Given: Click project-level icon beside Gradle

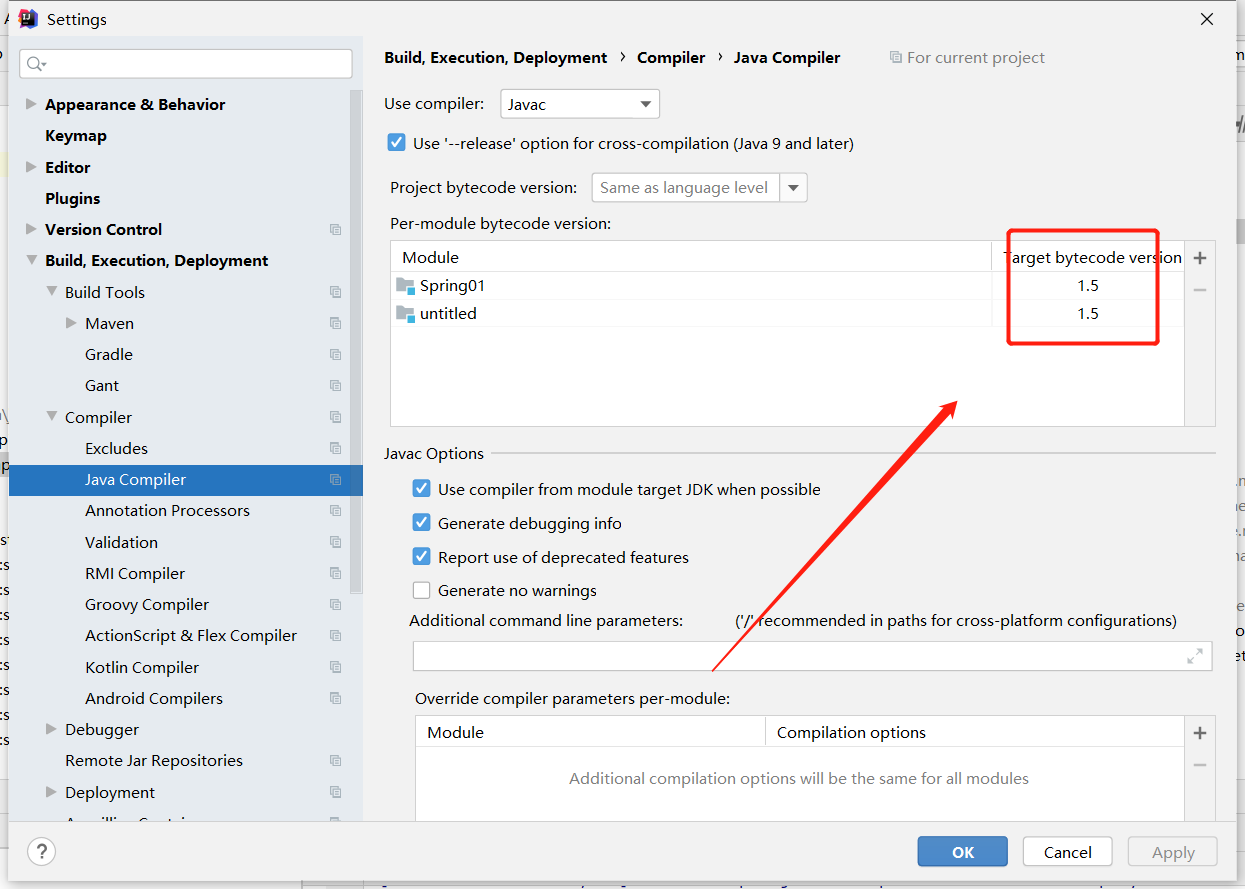Looking at the screenshot, I should point(336,355).
